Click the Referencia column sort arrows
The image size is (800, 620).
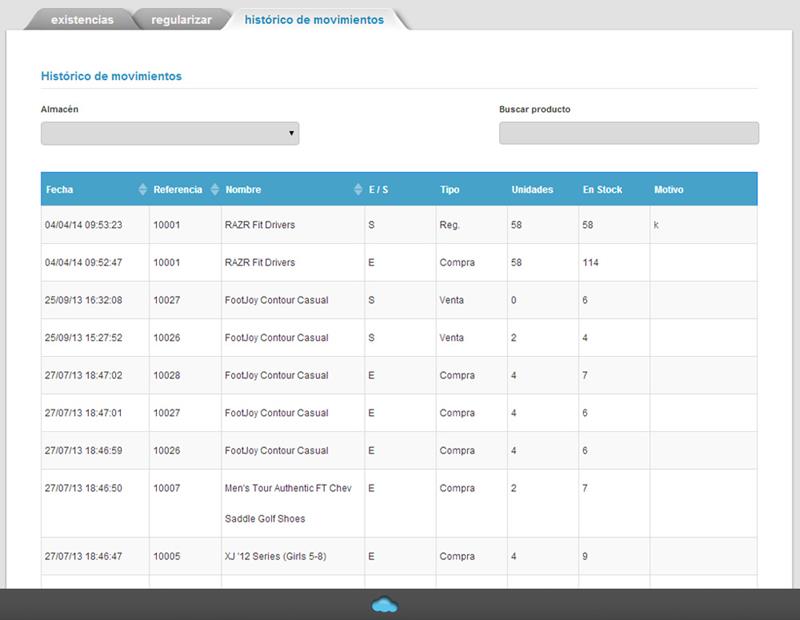click(x=212, y=190)
